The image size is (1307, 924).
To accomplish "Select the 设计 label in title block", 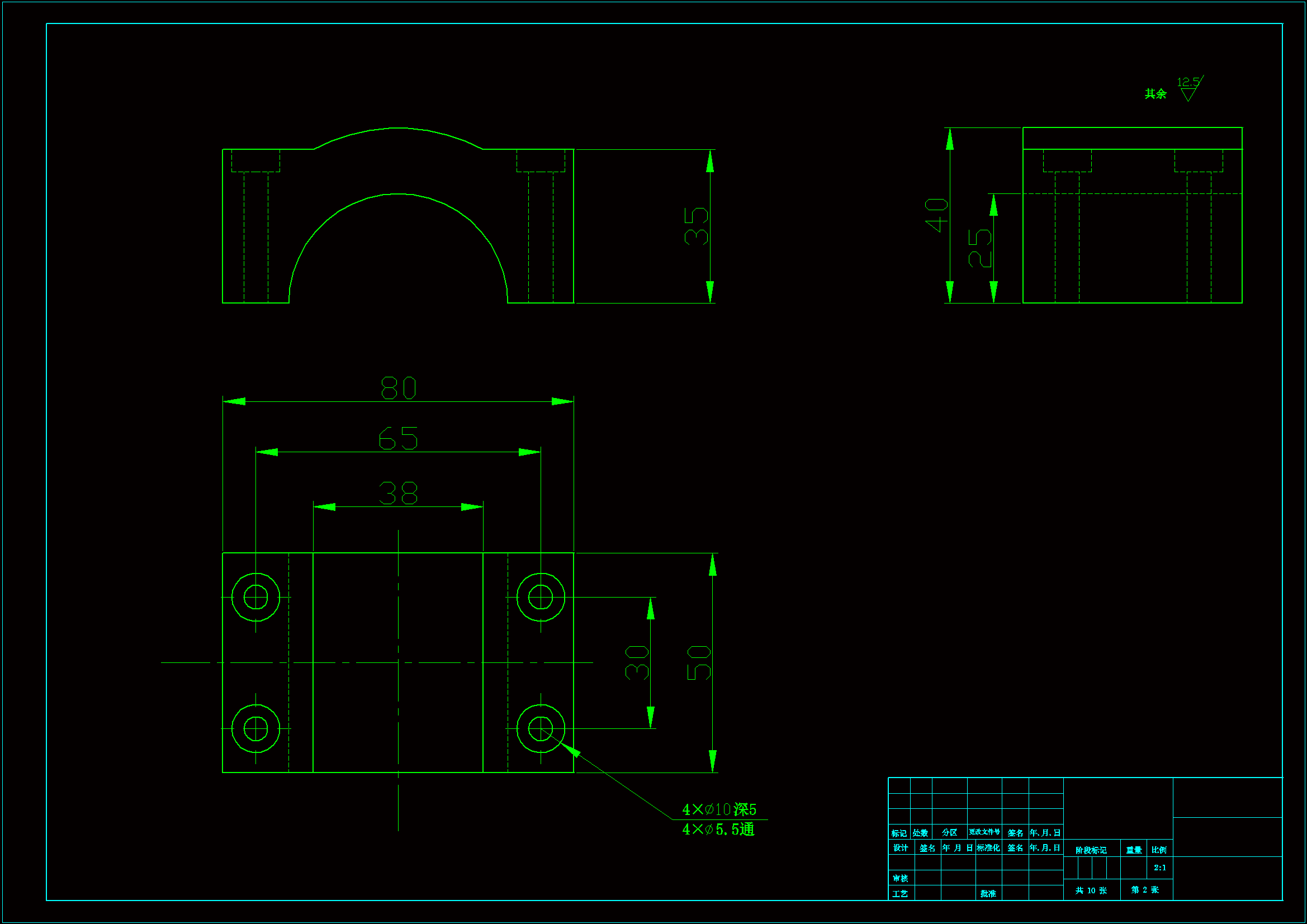I will [901, 848].
